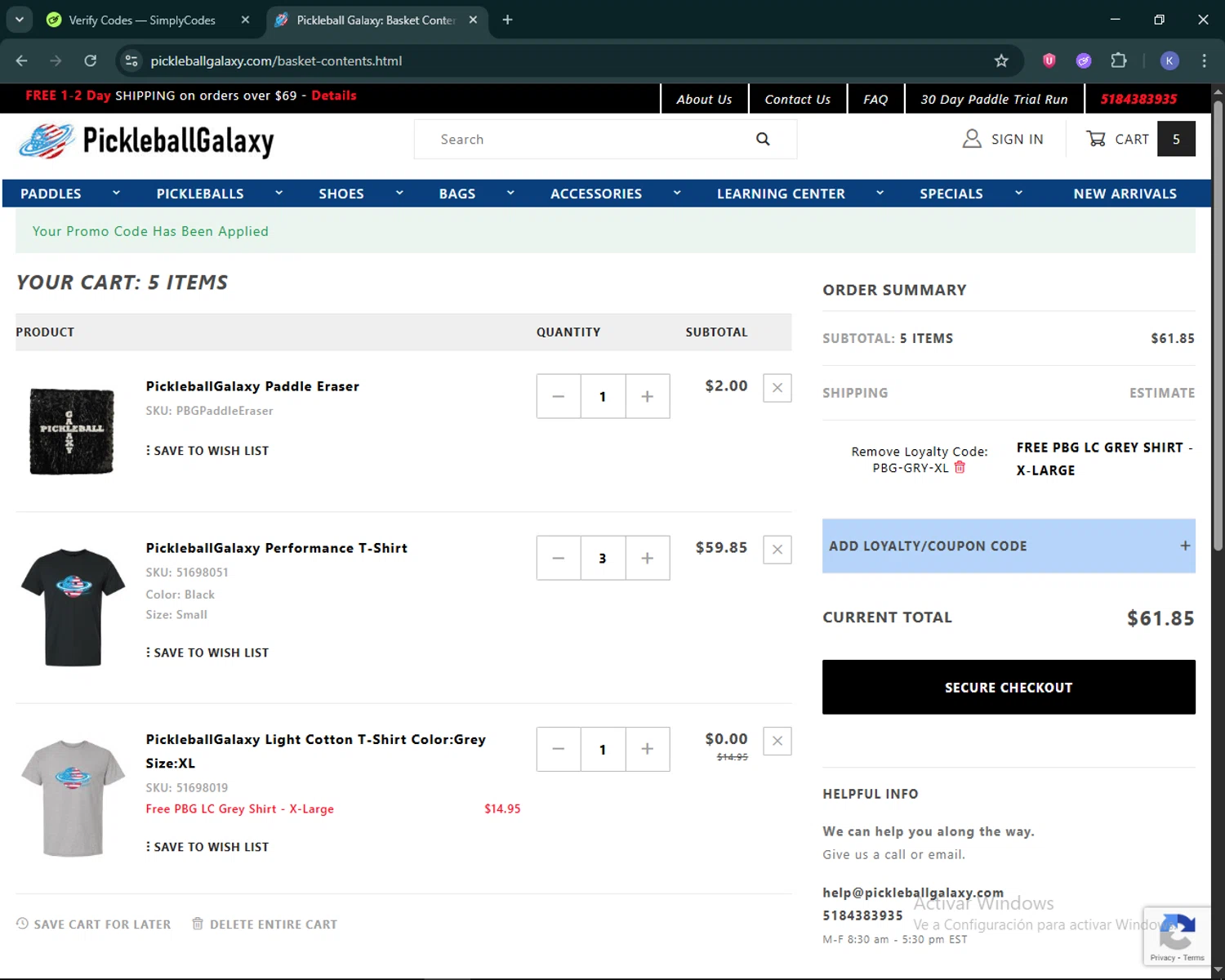Decrease Paddle Eraser quantity with minus

coord(559,396)
